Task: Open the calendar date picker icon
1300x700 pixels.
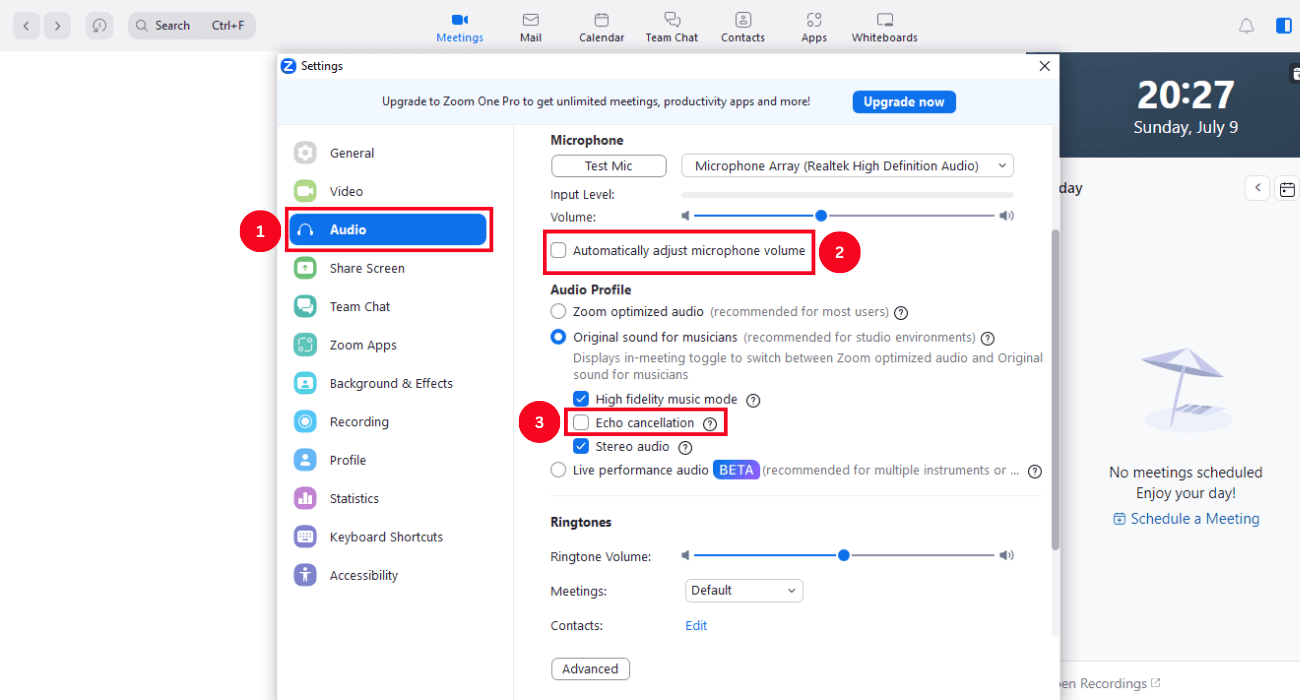Action: tap(1288, 188)
